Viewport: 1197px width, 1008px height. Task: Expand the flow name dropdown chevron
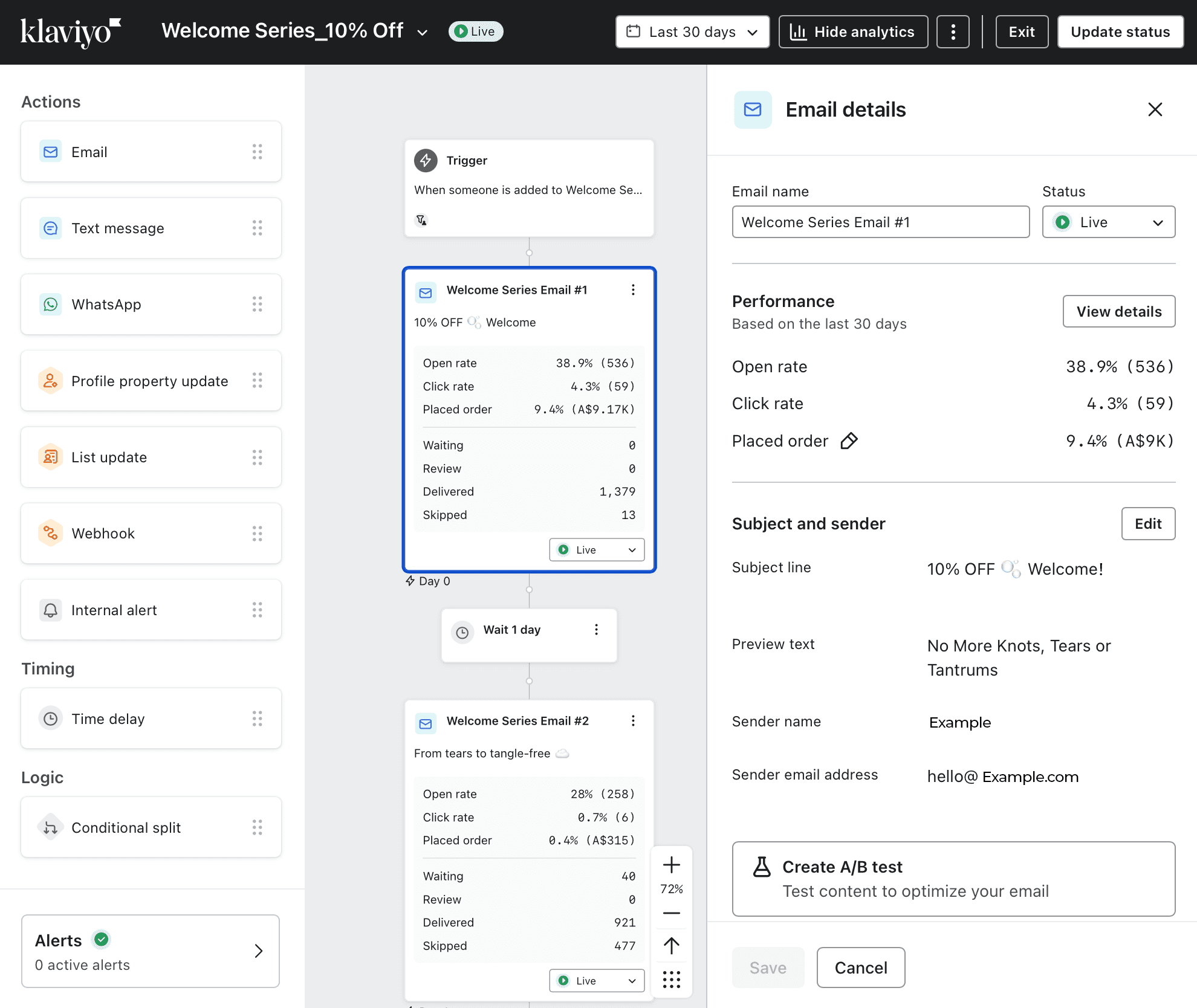coord(423,33)
